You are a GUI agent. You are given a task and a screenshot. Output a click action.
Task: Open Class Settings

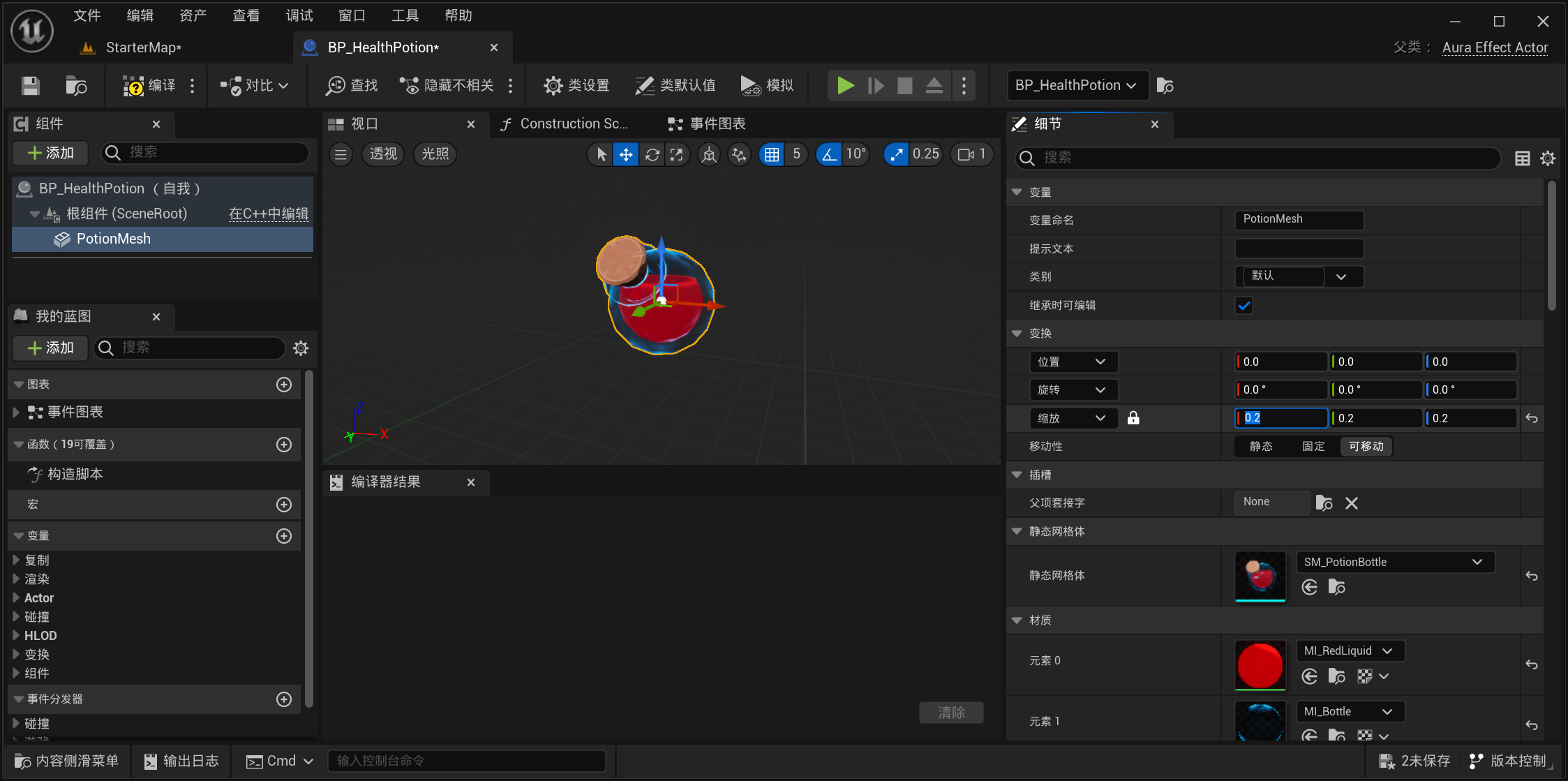tap(576, 85)
